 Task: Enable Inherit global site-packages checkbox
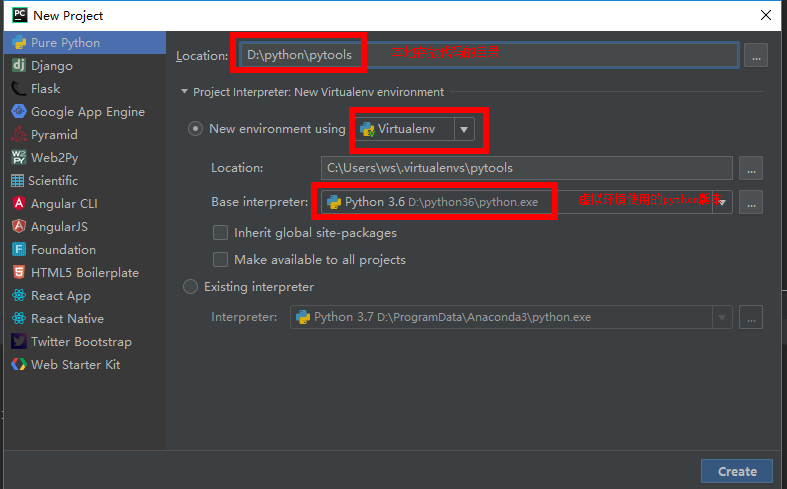pyautogui.click(x=220, y=233)
